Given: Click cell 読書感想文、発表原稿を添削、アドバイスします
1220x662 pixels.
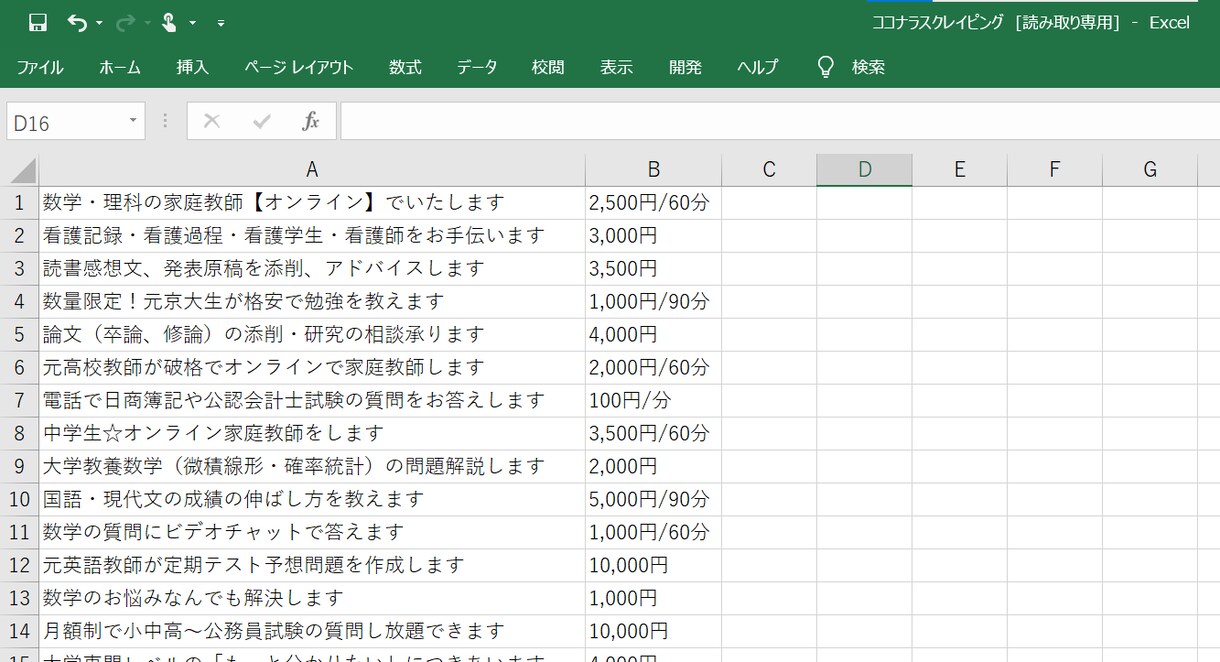Looking at the screenshot, I should 312,269.
